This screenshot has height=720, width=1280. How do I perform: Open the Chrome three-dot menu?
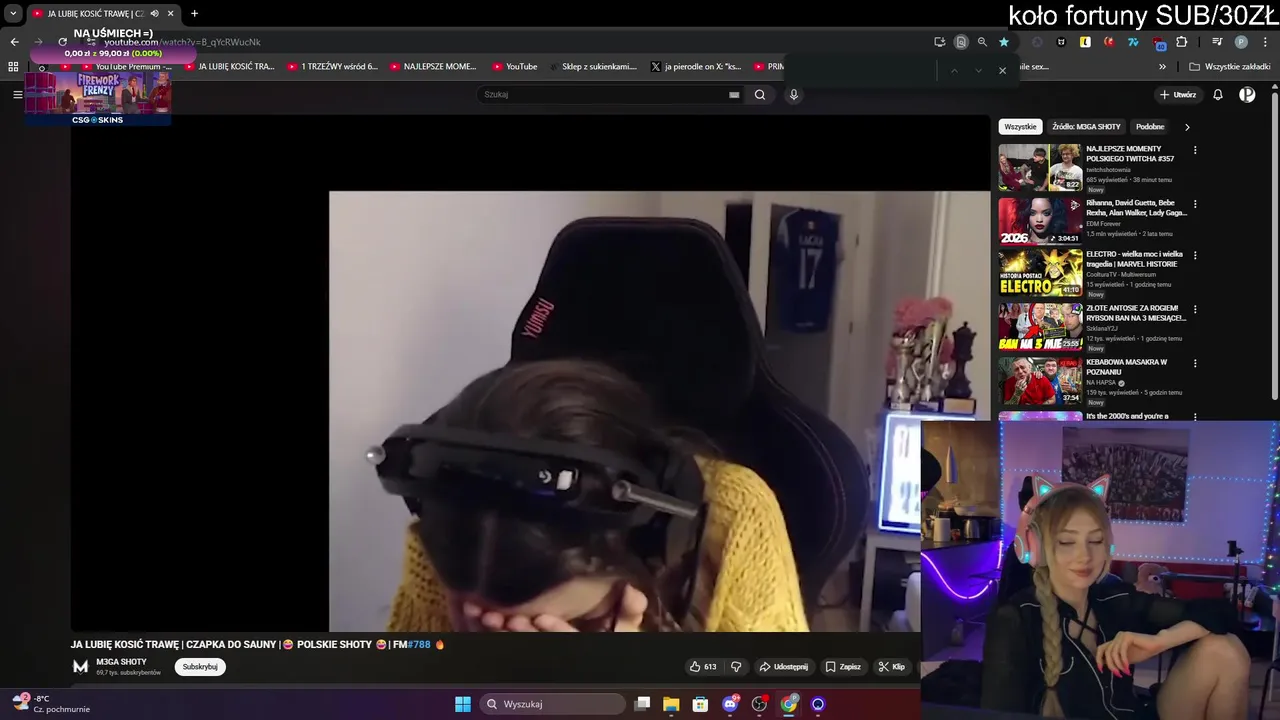click(x=1265, y=42)
